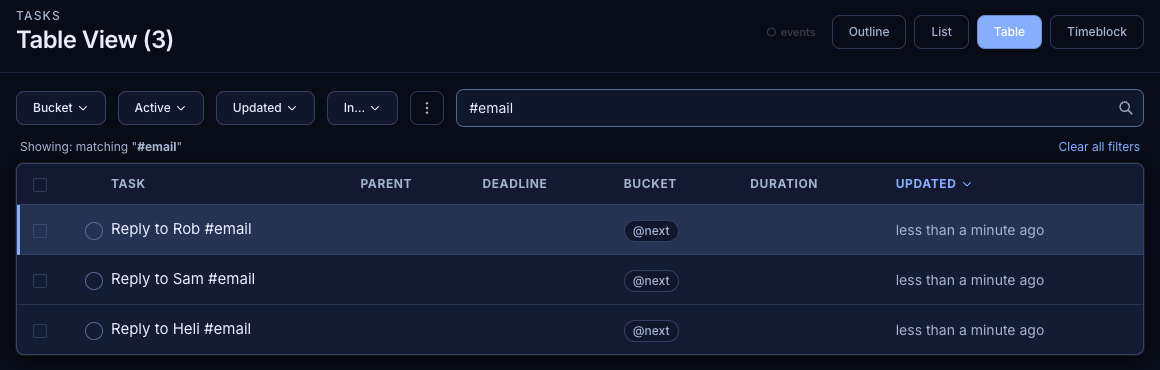Open the three-dot more options menu
Screen dimensions: 1160x370
pos(427,108)
